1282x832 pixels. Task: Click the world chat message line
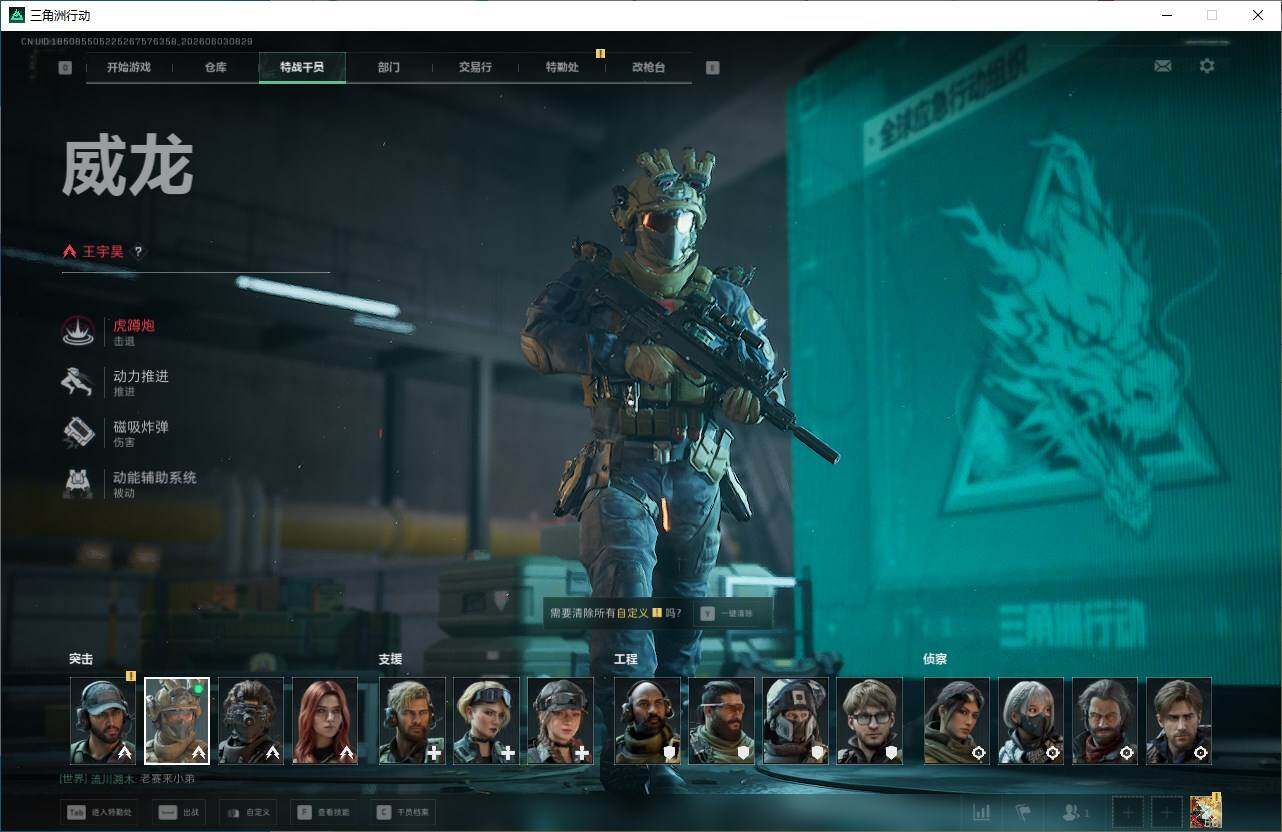pyautogui.click(x=127, y=779)
